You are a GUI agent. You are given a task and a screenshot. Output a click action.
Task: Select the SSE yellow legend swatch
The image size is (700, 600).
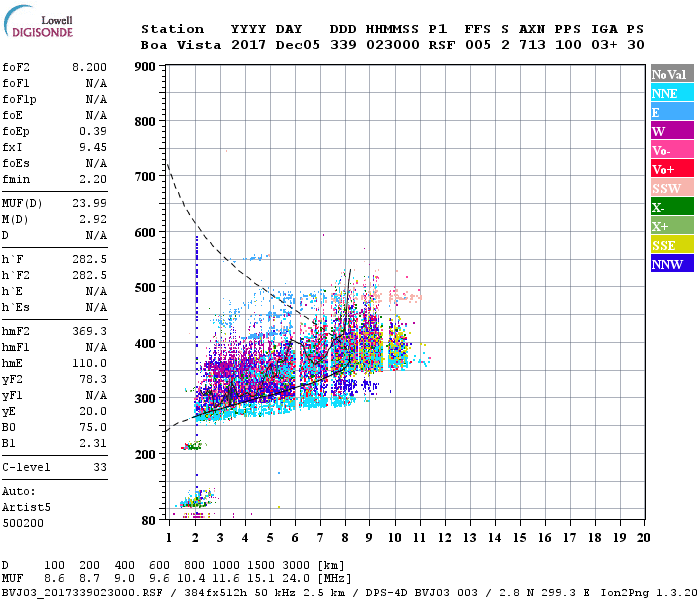[x=672, y=245]
